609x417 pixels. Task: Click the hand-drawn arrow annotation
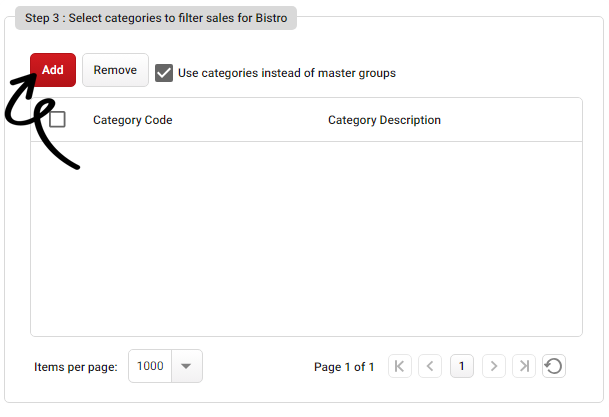[40, 120]
